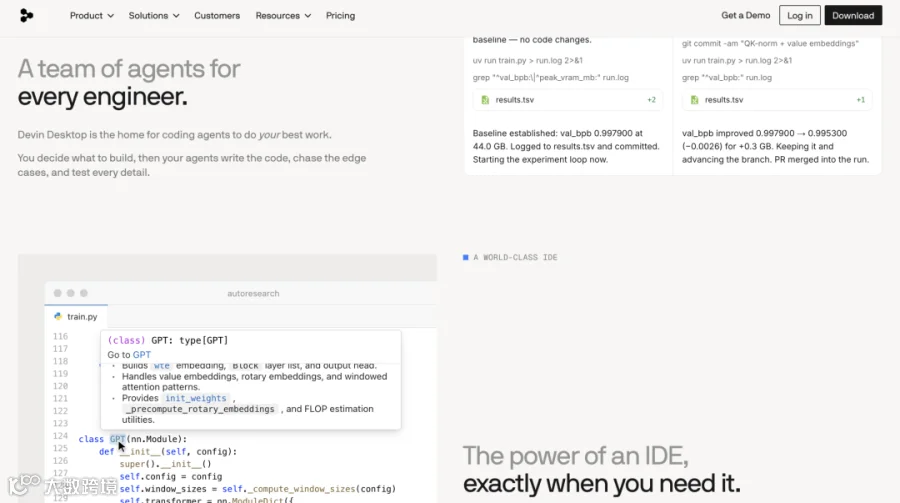
Task: Click the right results.tsv file icon
Action: pos(695,100)
